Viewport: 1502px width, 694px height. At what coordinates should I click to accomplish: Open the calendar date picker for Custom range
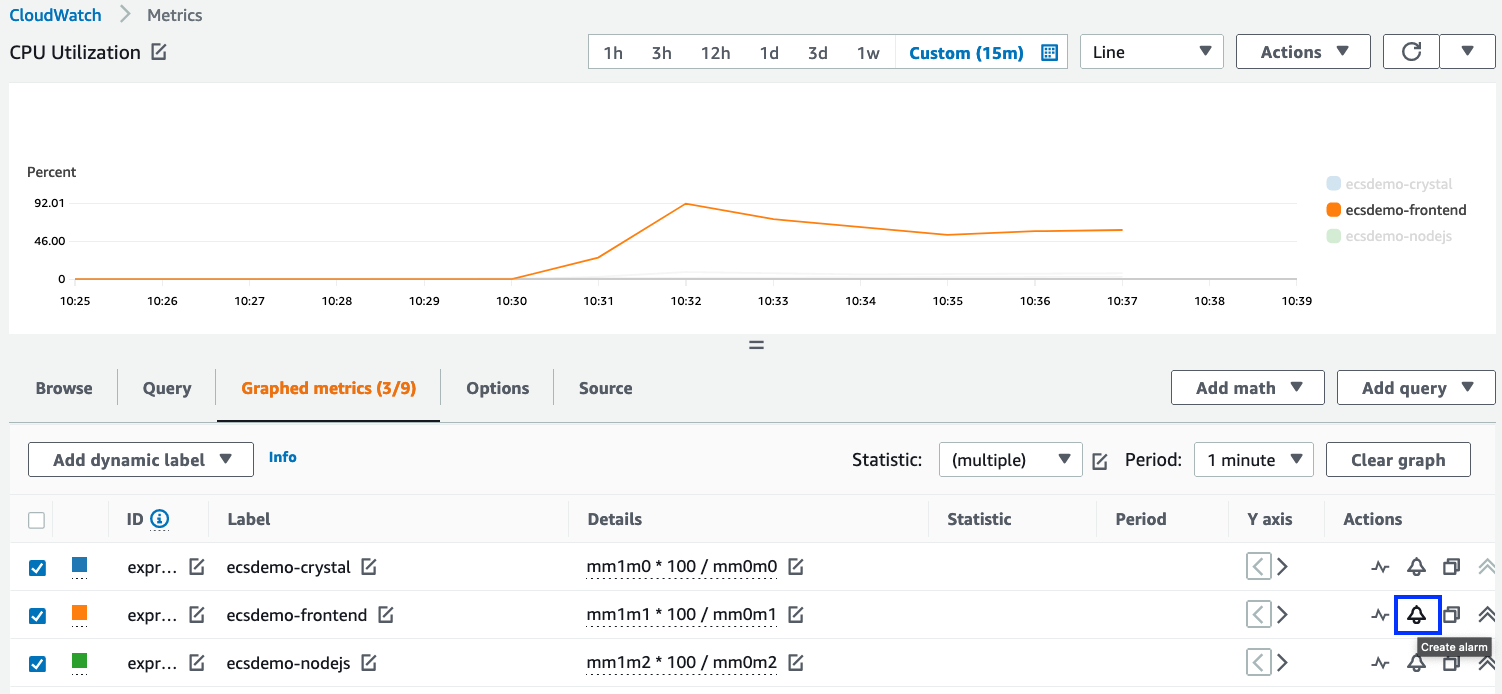(x=1048, y=51)
